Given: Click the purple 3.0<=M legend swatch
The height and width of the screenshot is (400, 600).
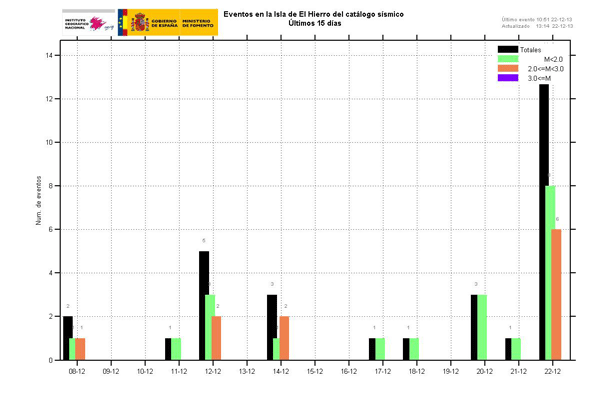Looking at the screenshot, I should click(x=508, y=77).
